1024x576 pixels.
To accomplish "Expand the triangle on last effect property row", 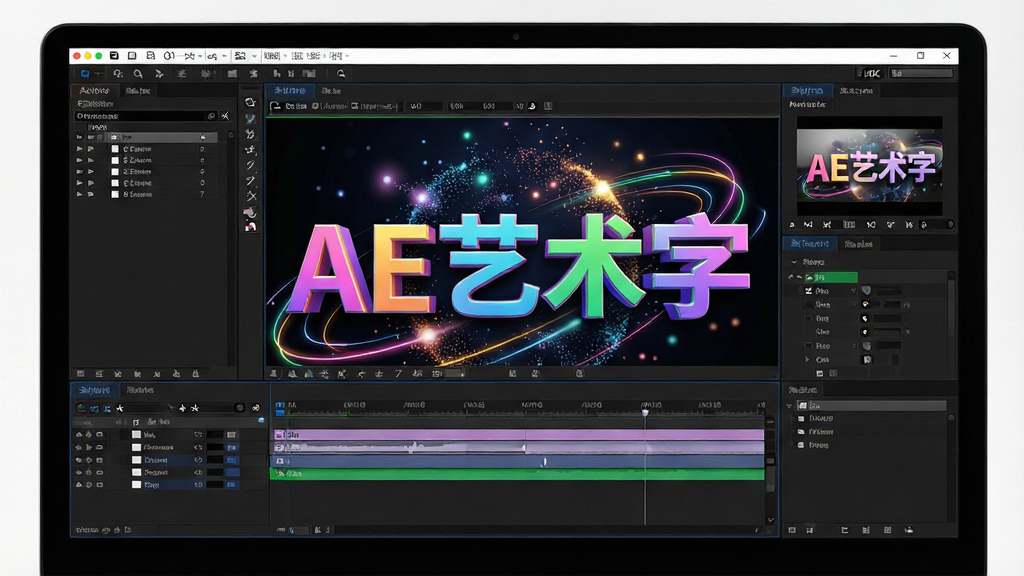I will (x=807, y=360).
